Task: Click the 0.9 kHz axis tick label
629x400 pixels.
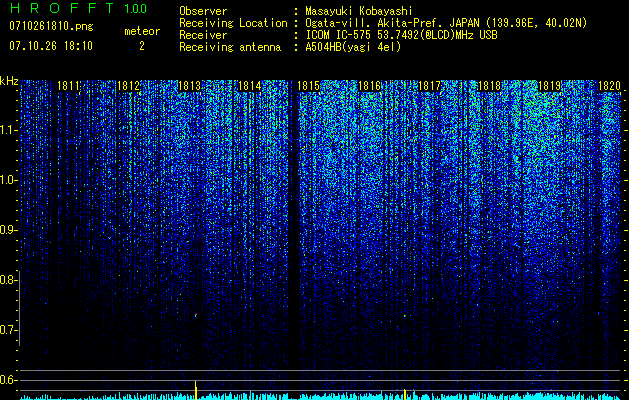Action: click(x=8, y=230)
